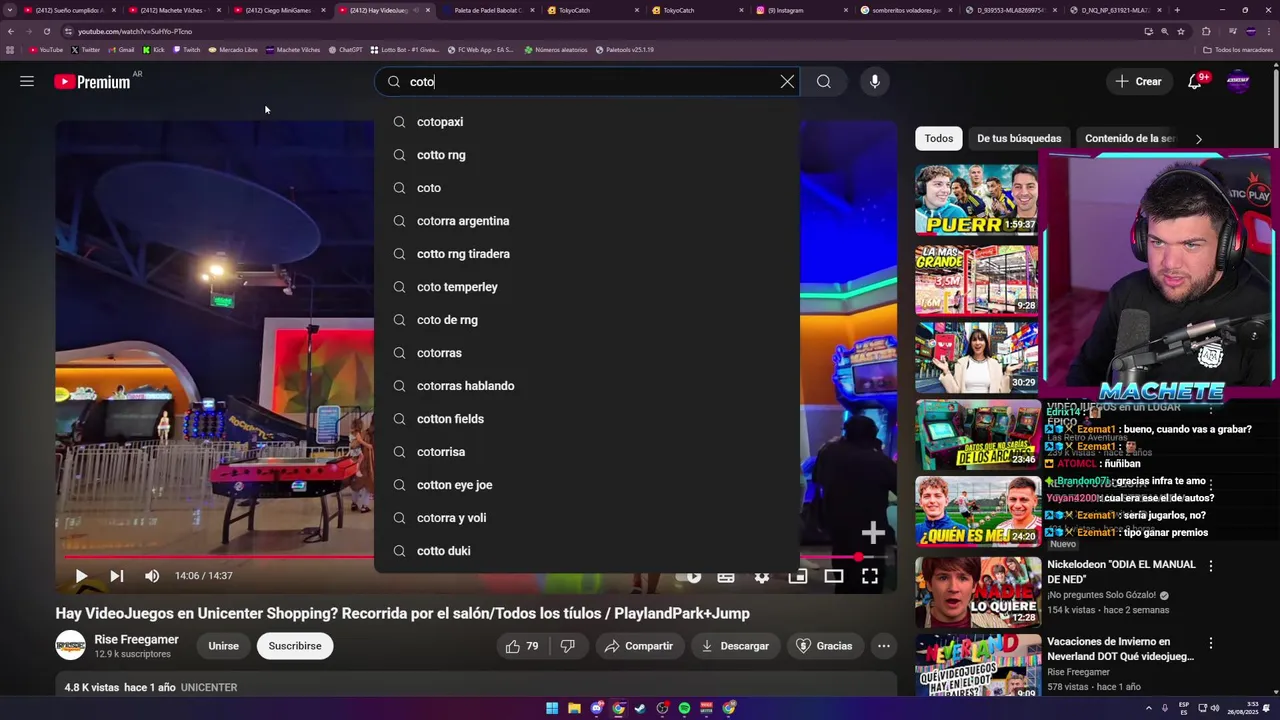Play the video with the play button
Screen dimensions: 1280x720
[x=81, y=576]
